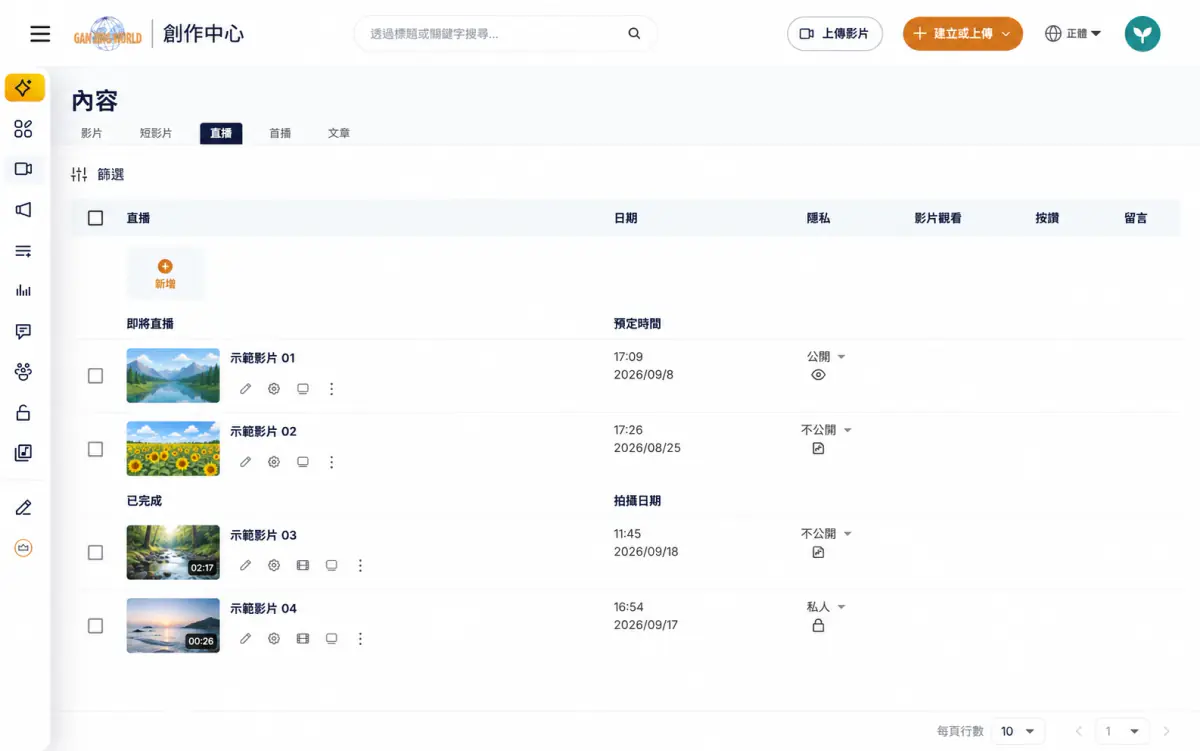Open the playlist sidebar icon
Image resolution: width=1200 pixels, height=751 pixels.
23,251
